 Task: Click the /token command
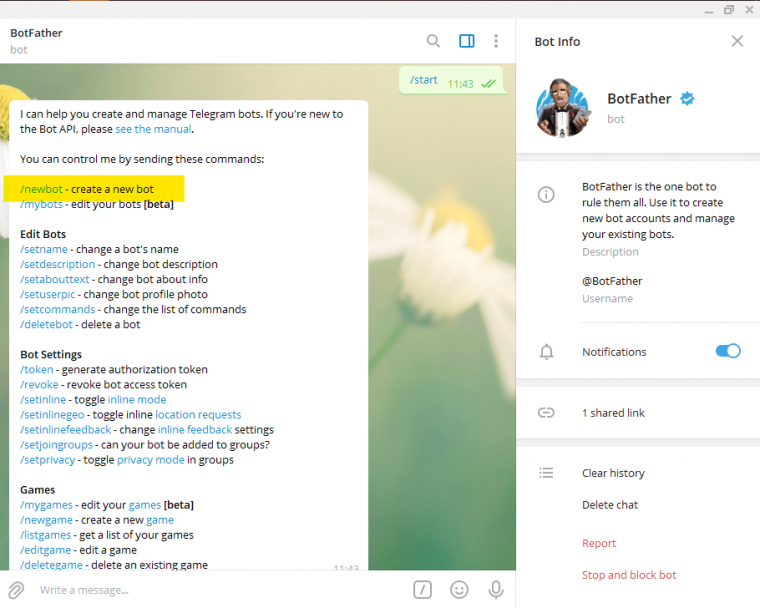(37, 369)
